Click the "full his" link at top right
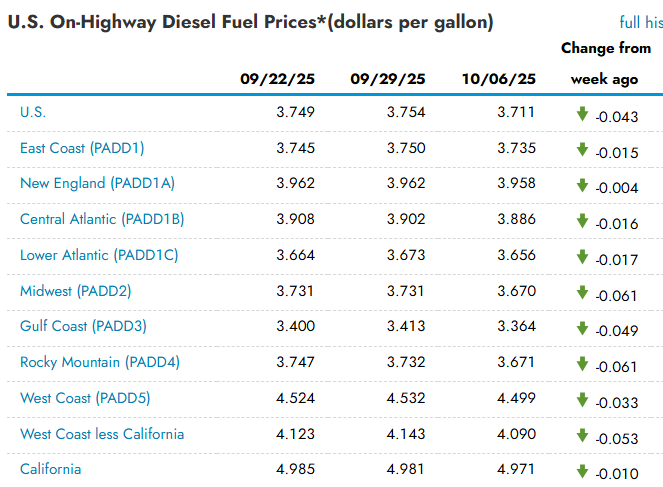The image size is (663, 487). click(640, 22)
